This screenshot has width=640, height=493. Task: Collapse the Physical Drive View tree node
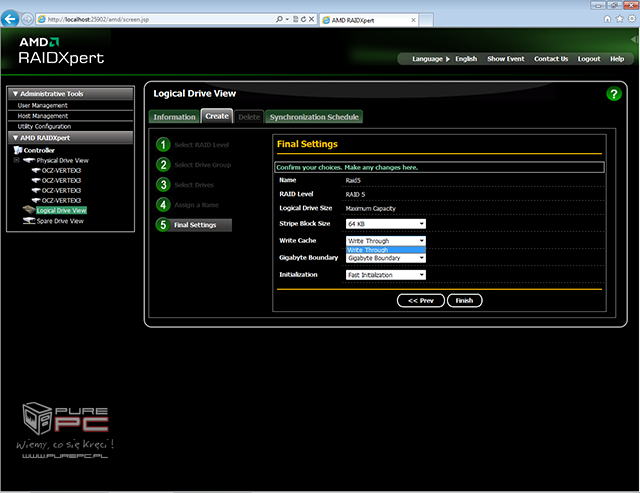[16, 160]
